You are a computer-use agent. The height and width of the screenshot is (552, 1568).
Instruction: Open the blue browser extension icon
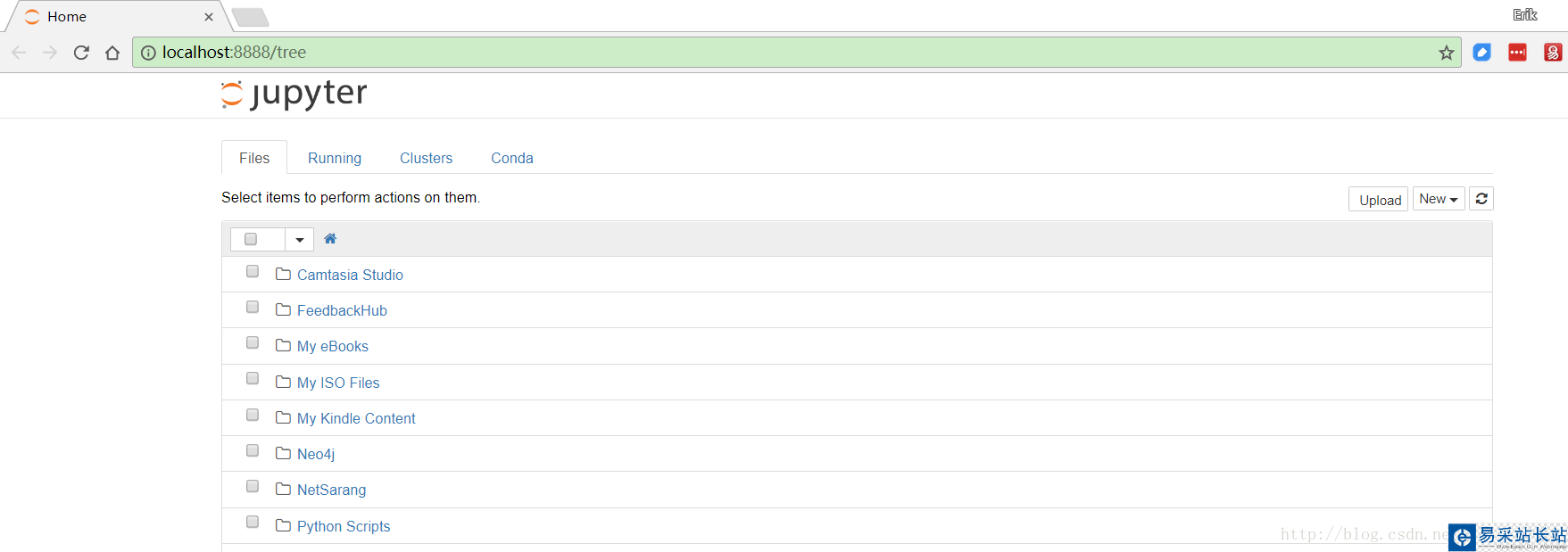(1481, 53)
